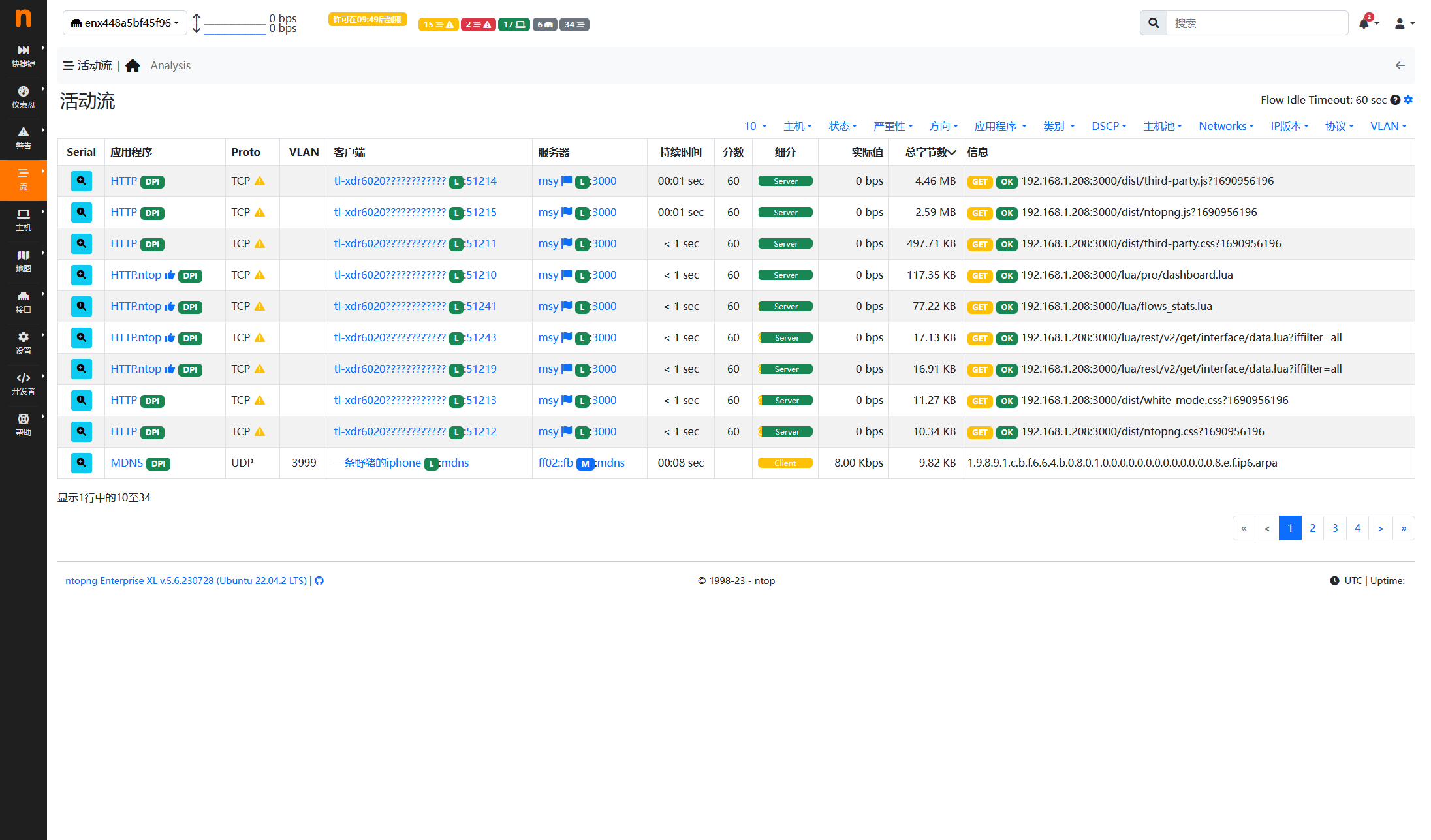Open the 仪表盘 dashboard sidebar menu
Image resolution: width=1431 pixels, height=840 pixels.
point(24,97)
